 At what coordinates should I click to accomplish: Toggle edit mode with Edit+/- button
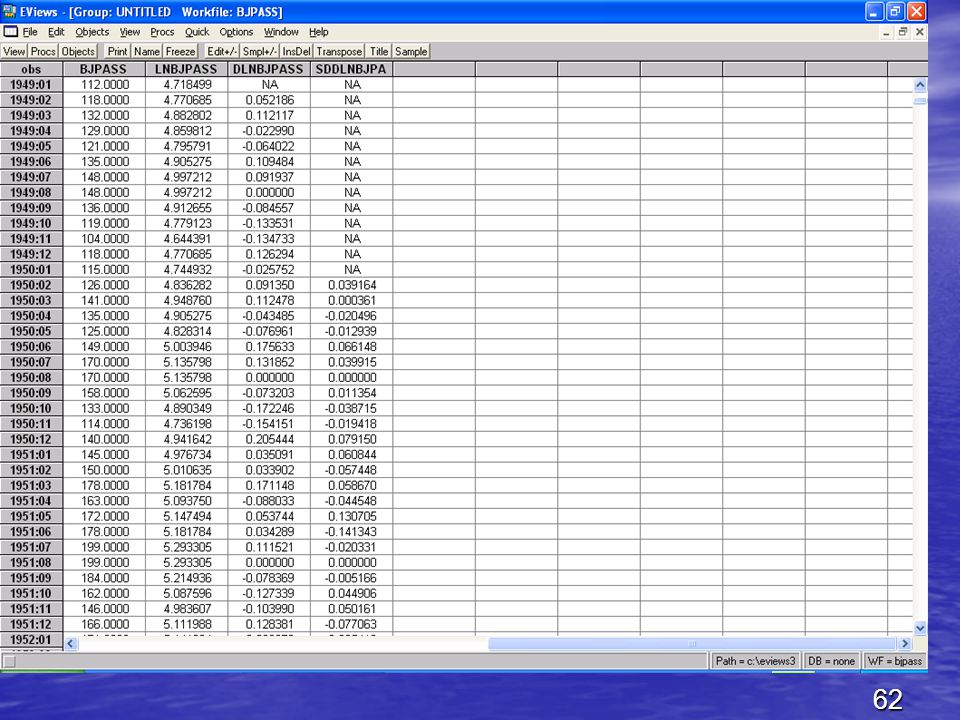(x=222, y=51)
